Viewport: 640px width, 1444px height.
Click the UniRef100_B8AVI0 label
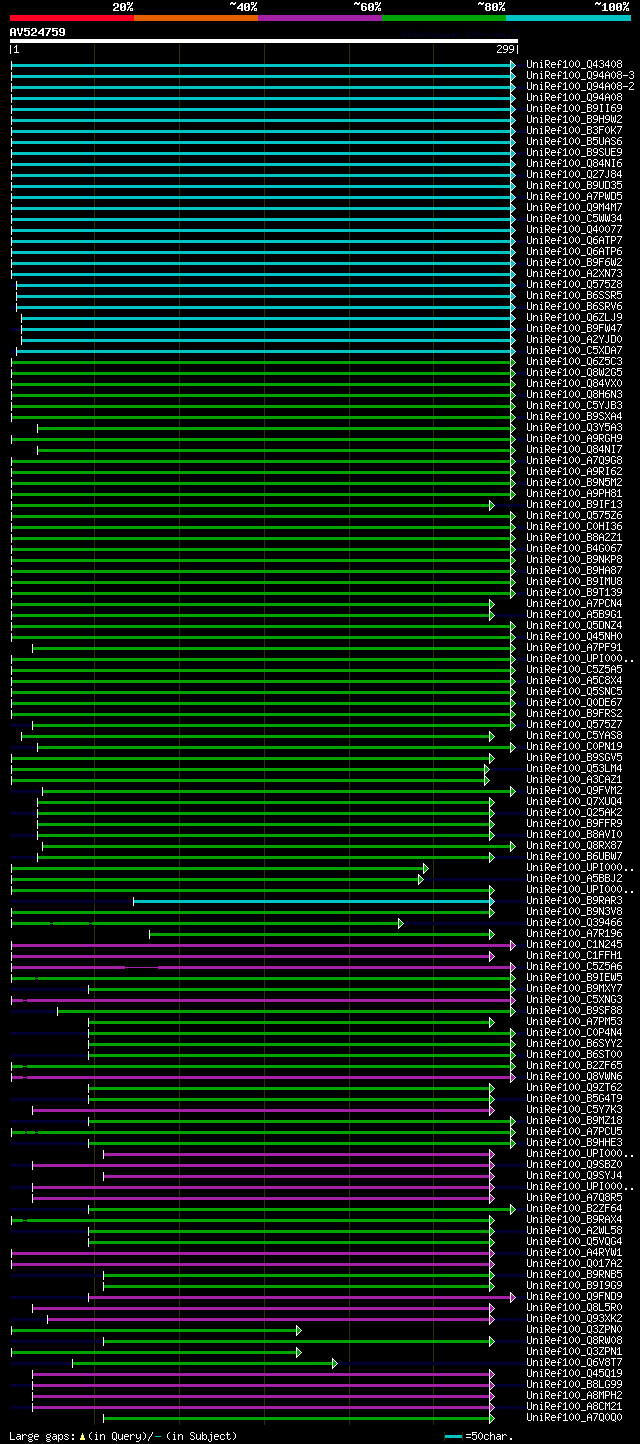tap(574, 834)
